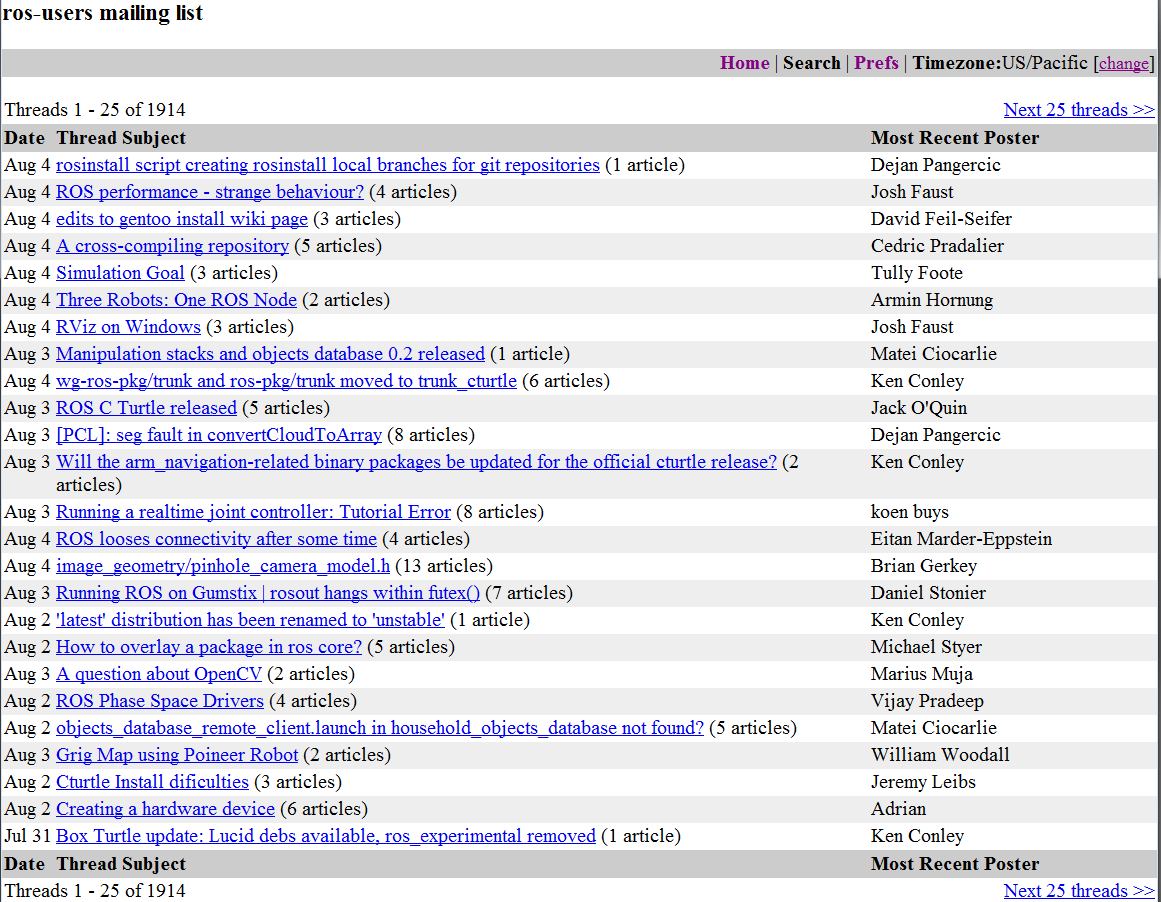The width and height of the screenshot is (1161, 902).
Task: Open 'A question about OpenCV' thread
Action: [x=158, y=674]
